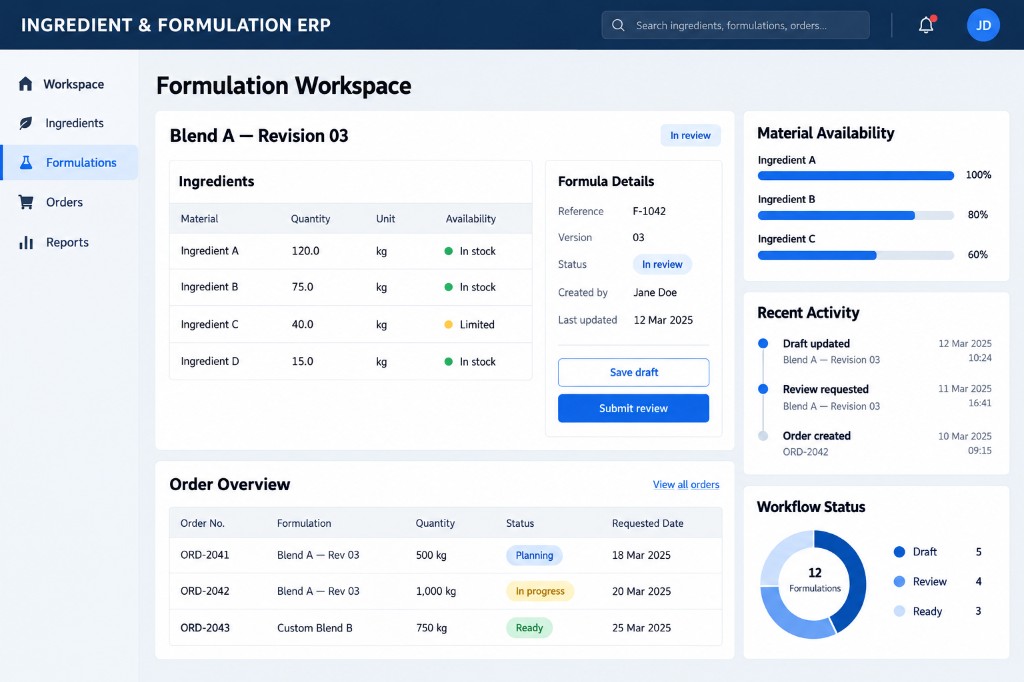Screen dimensions: 1024x682
Task: Click the In review badge beside Blend A title
Action: tap(690, 135)
